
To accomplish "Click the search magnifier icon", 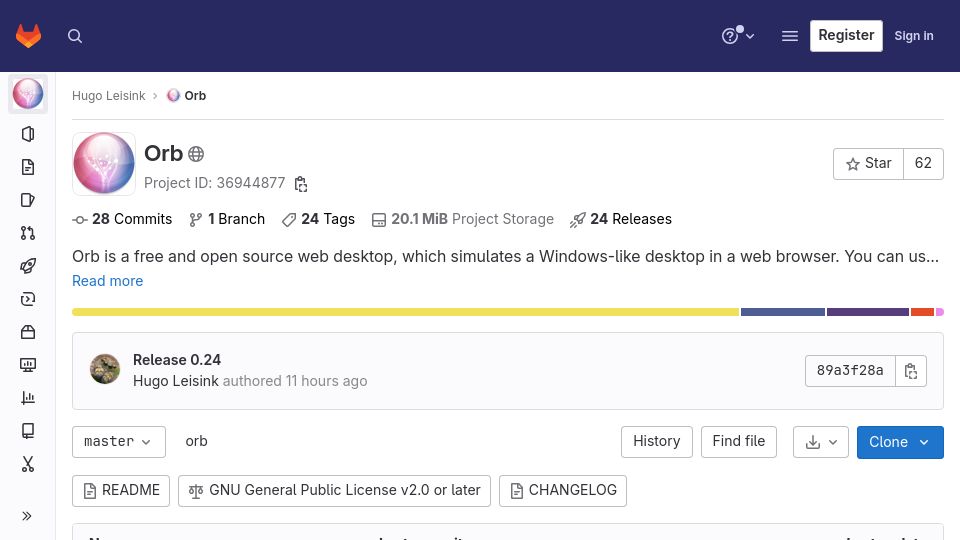I will pyautogui.click(x=75, y=36).
